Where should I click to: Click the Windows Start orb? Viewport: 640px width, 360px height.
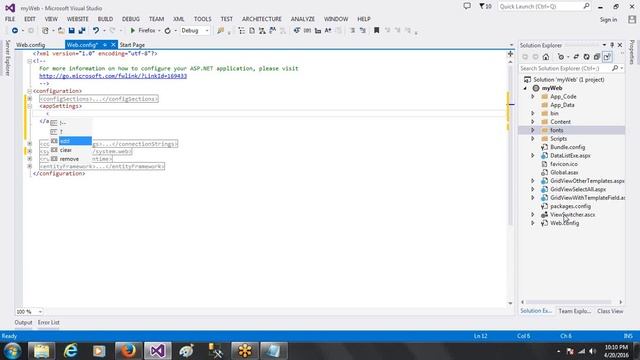point(12,351)
